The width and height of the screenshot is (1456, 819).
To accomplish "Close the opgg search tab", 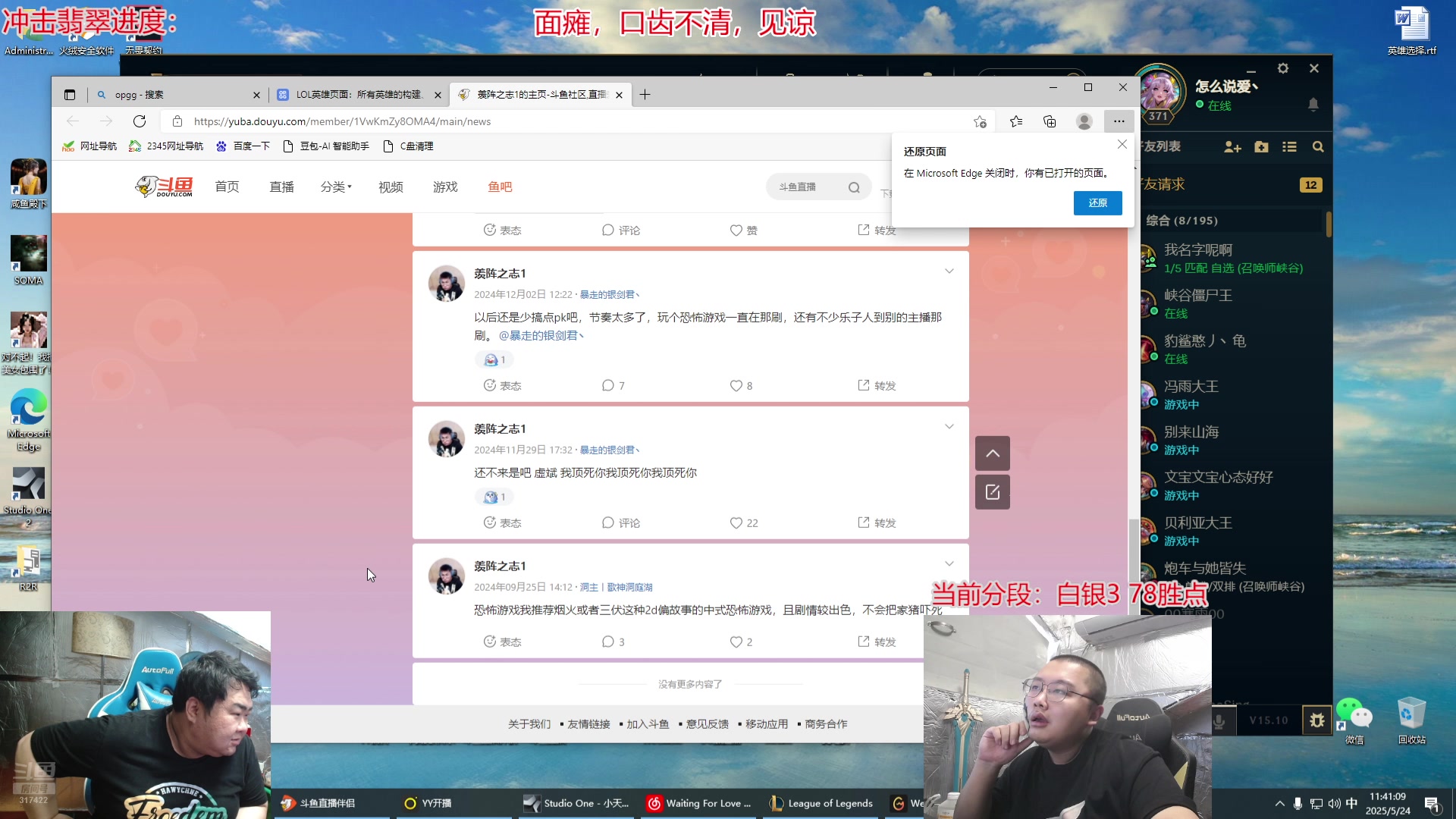I will [256, 95].
